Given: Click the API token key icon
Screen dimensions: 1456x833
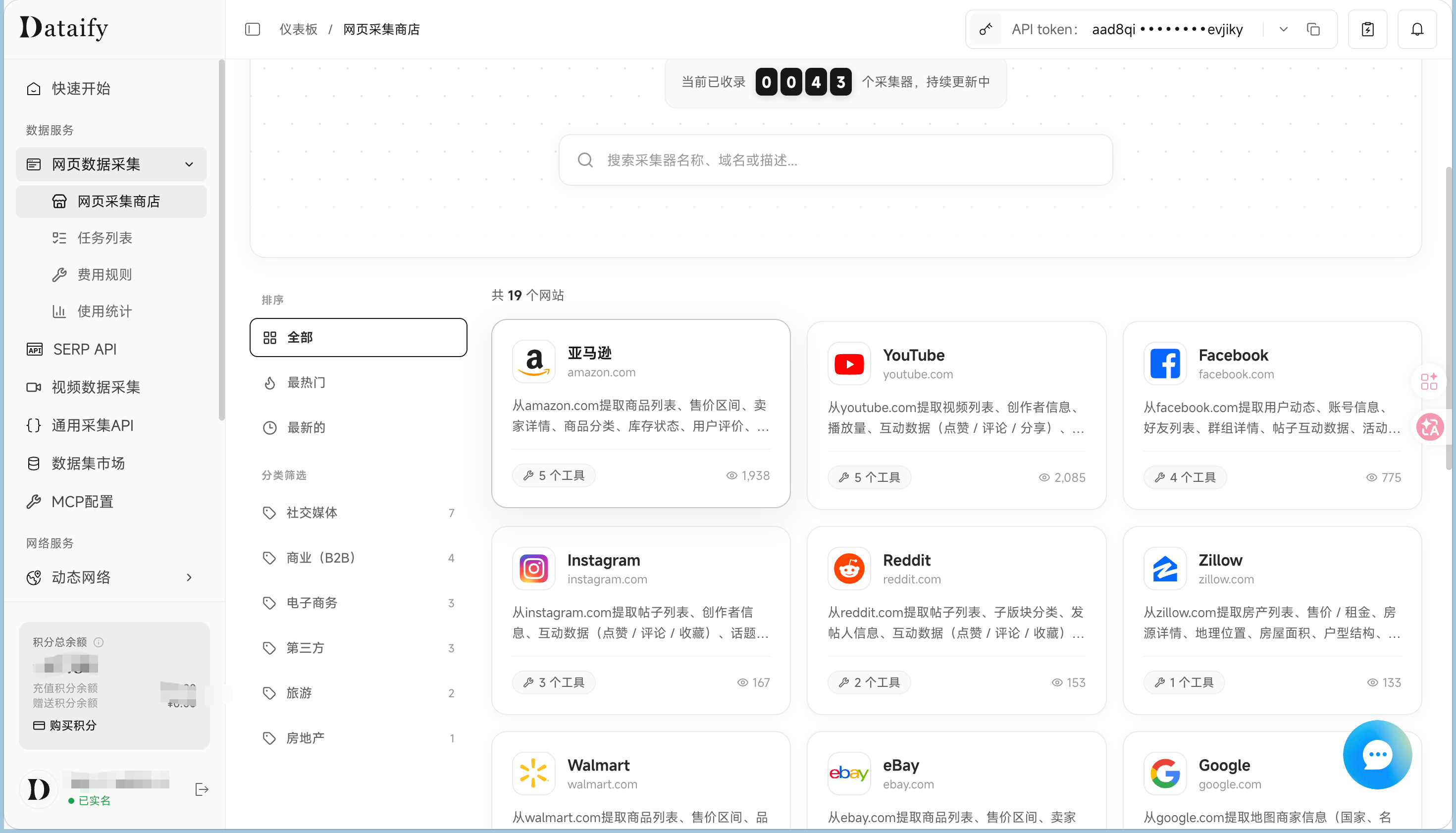Looking at the screenshot, I should coord(986,29).
